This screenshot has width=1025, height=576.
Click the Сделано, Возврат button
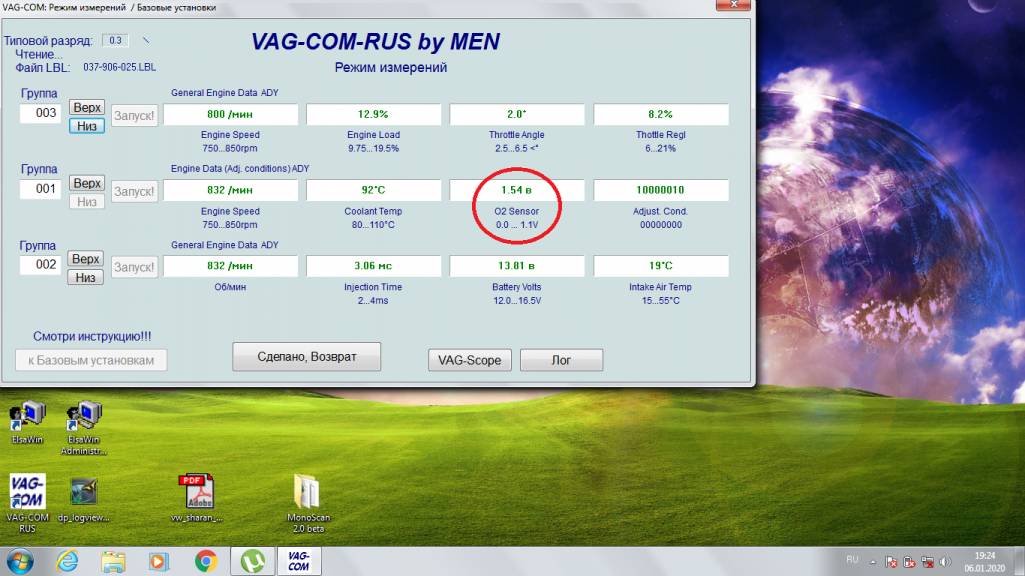307,356
